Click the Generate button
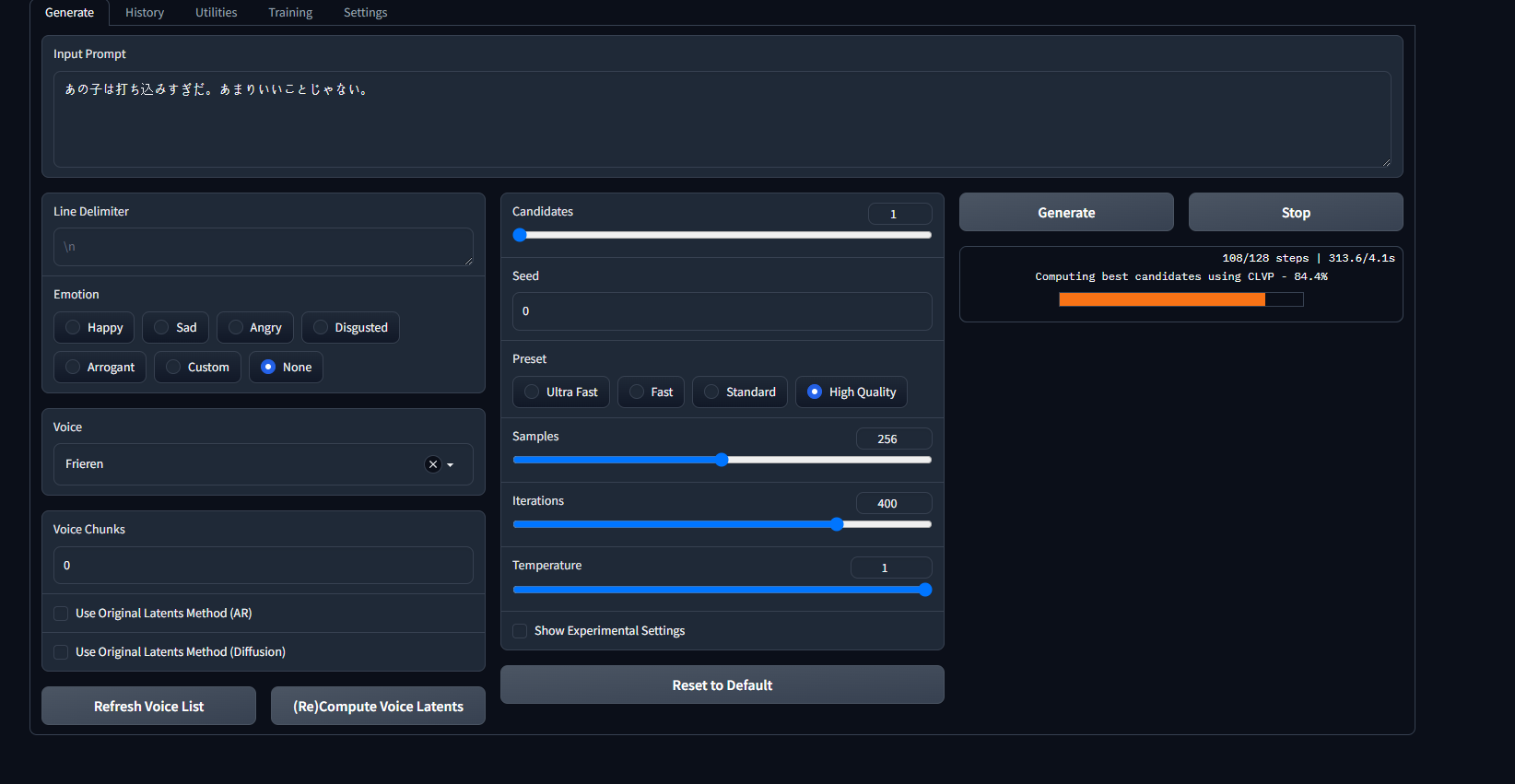 coord(1066,213)
